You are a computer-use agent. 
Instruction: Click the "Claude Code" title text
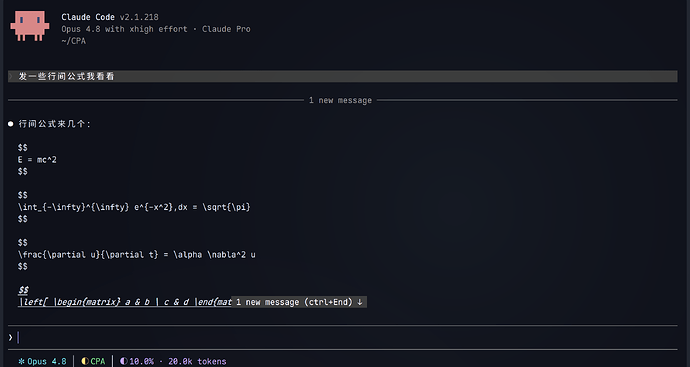pyautogui.click(x=88, y=17)
